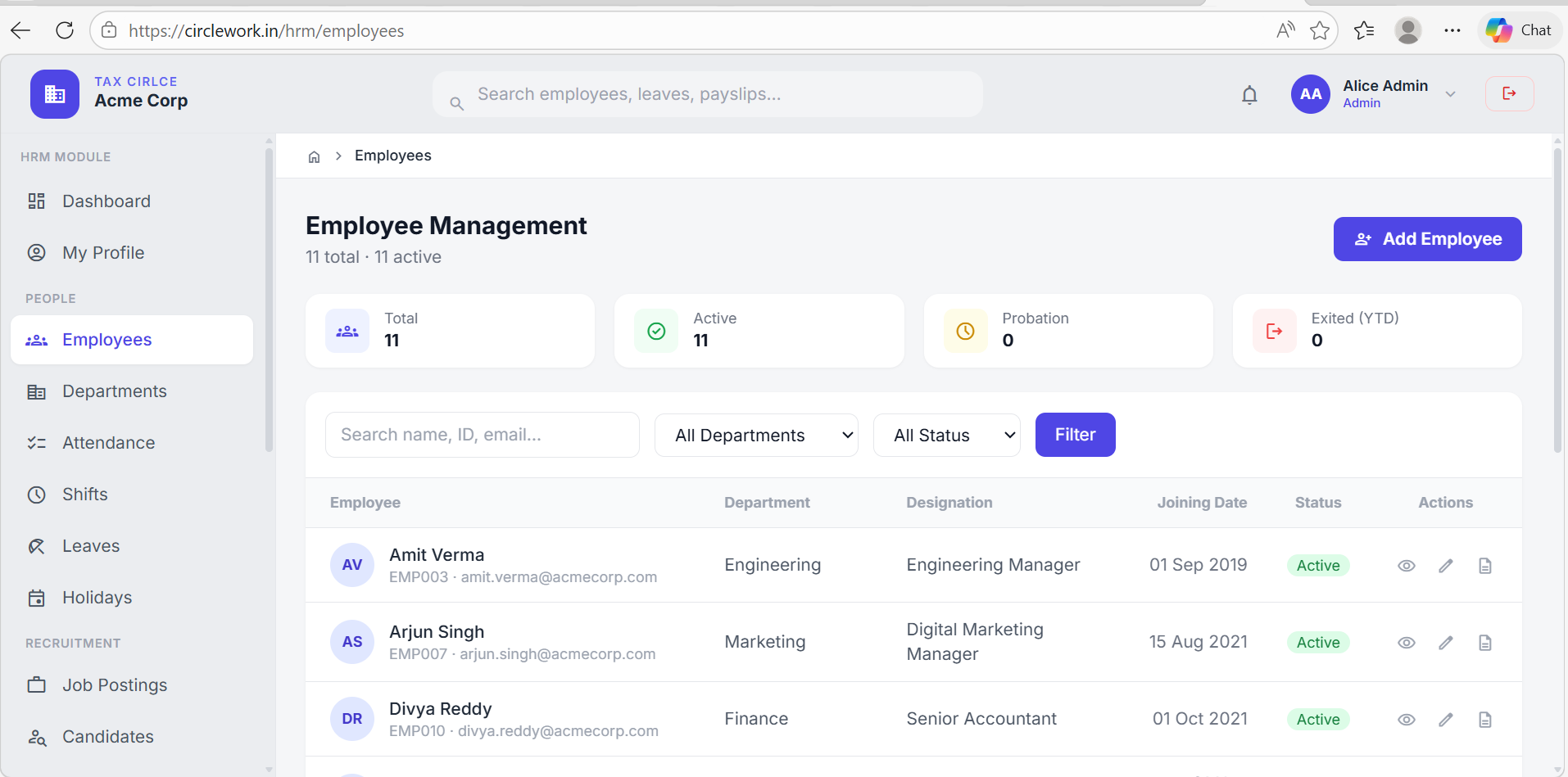Click the Job Postings briefcase icon

coord(37,684)
